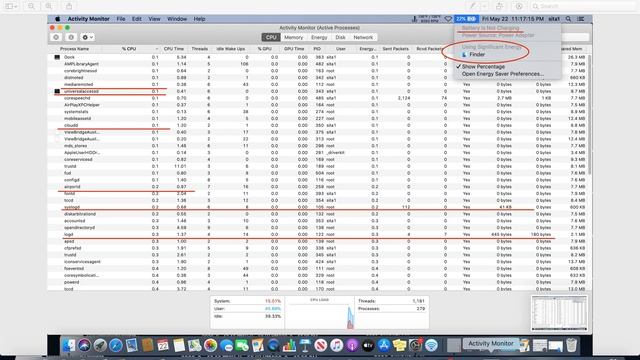Open Photos from the Dock
The image size is (640, 360).
210,345
